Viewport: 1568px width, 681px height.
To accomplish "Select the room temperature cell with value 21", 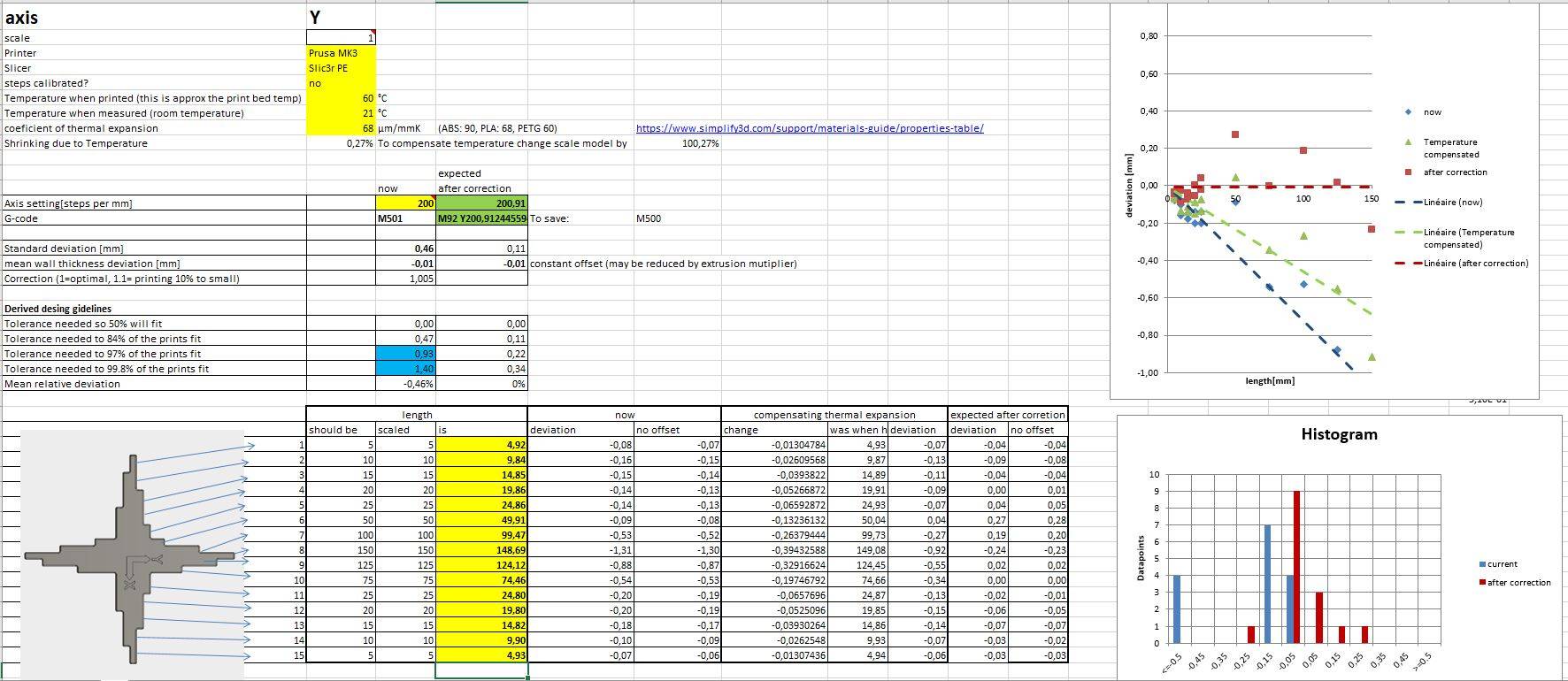I will click(341, 113).
